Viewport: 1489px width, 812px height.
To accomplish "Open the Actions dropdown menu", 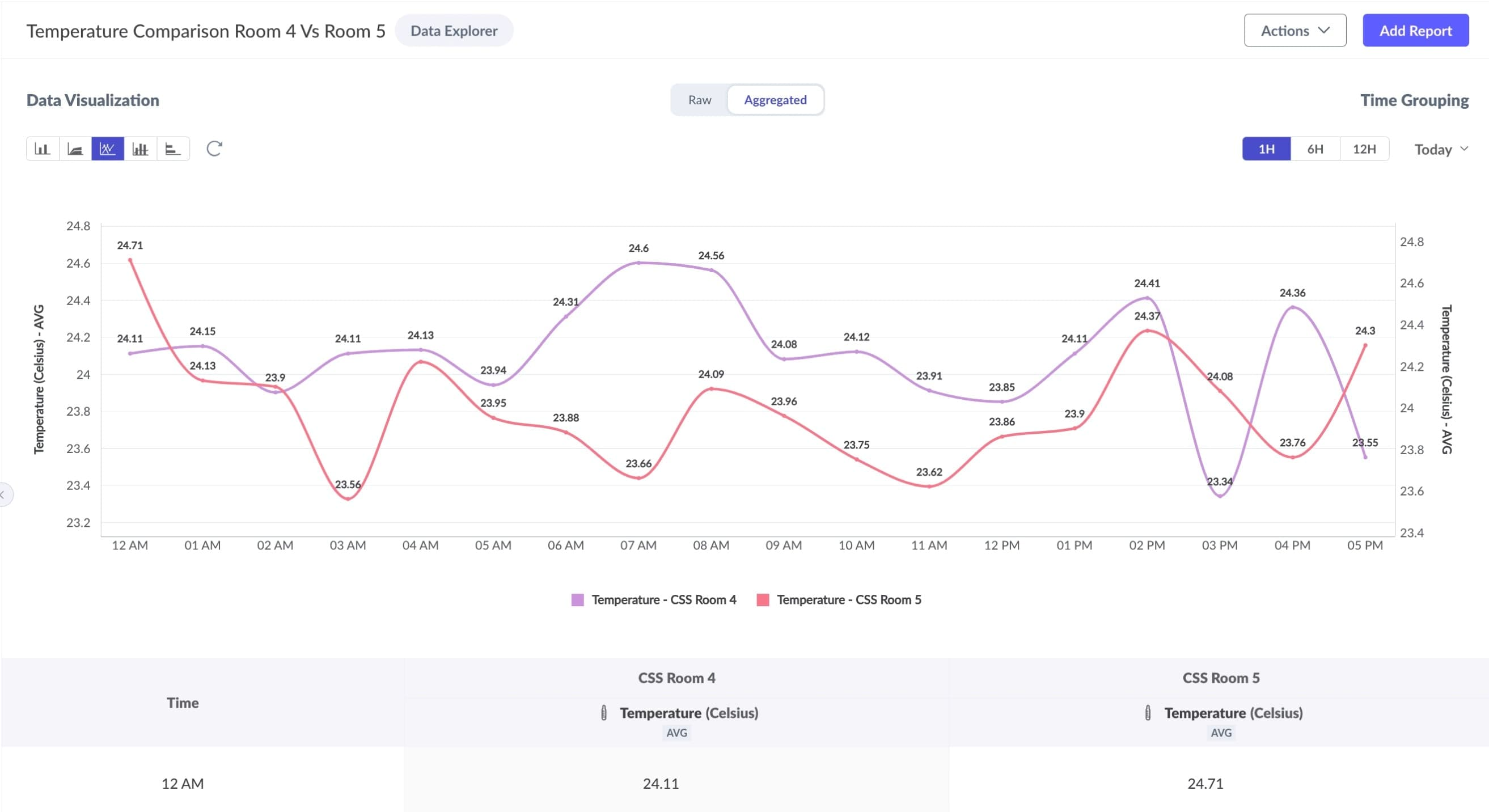I will coord(1295,31).
